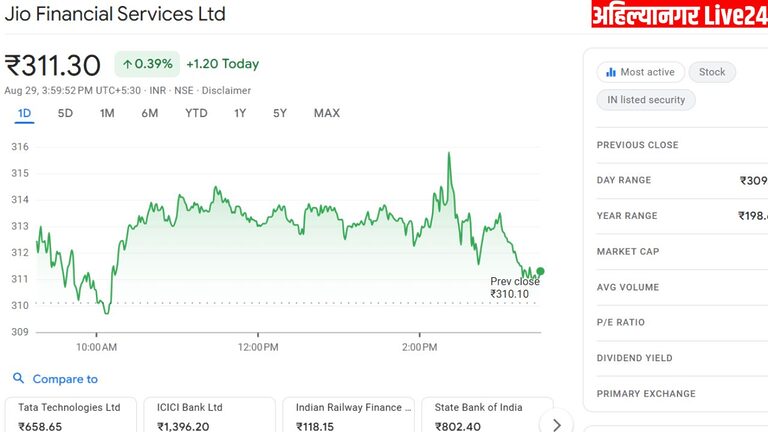Open the Tata Technologies Ltd card
The height and width of the screenshot is (432, 768).
coord(70,416)
